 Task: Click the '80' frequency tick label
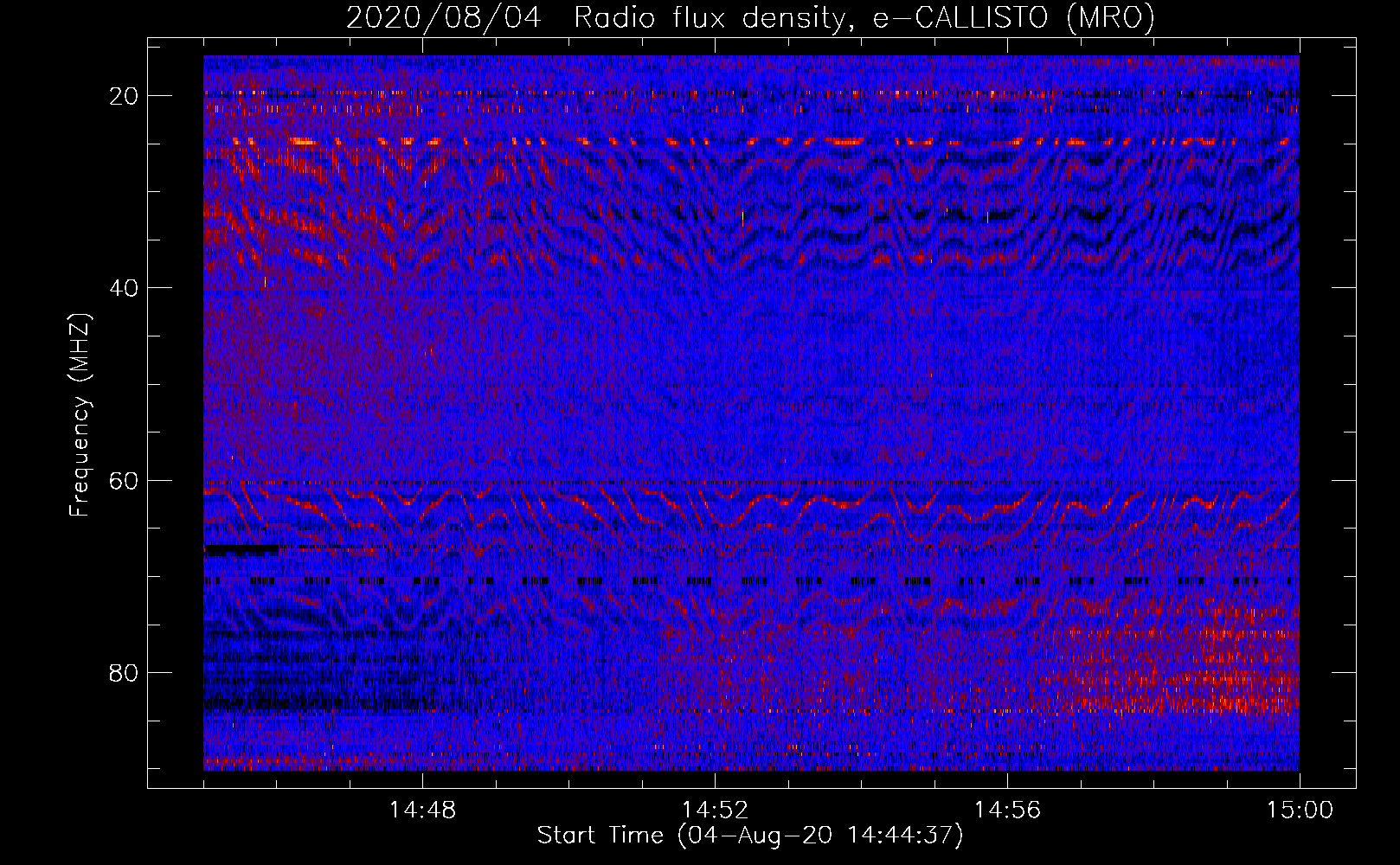125,673
